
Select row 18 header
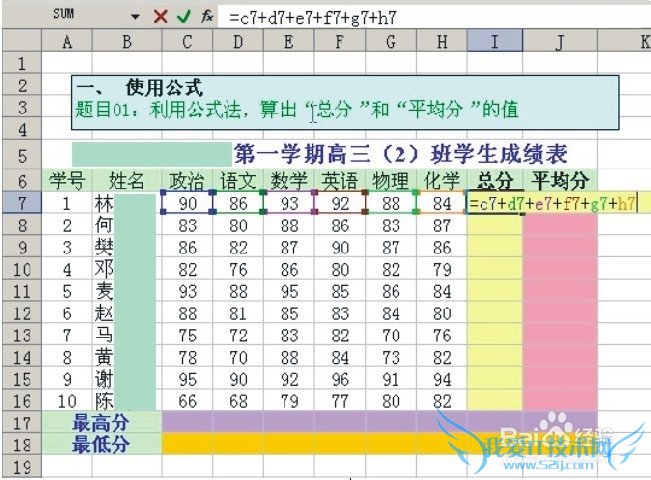tap(22, 445)
